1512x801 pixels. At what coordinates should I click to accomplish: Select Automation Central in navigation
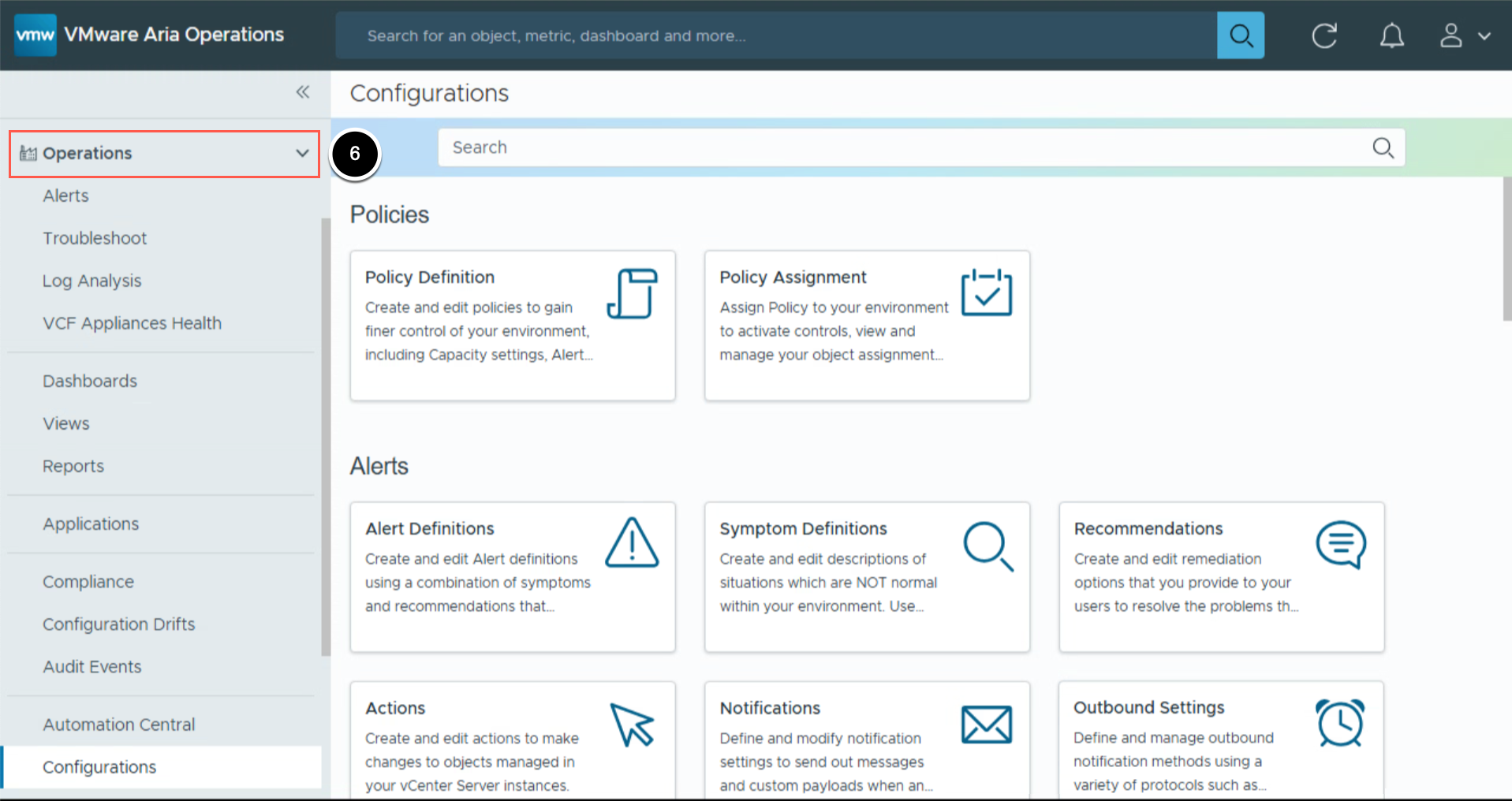118,725
